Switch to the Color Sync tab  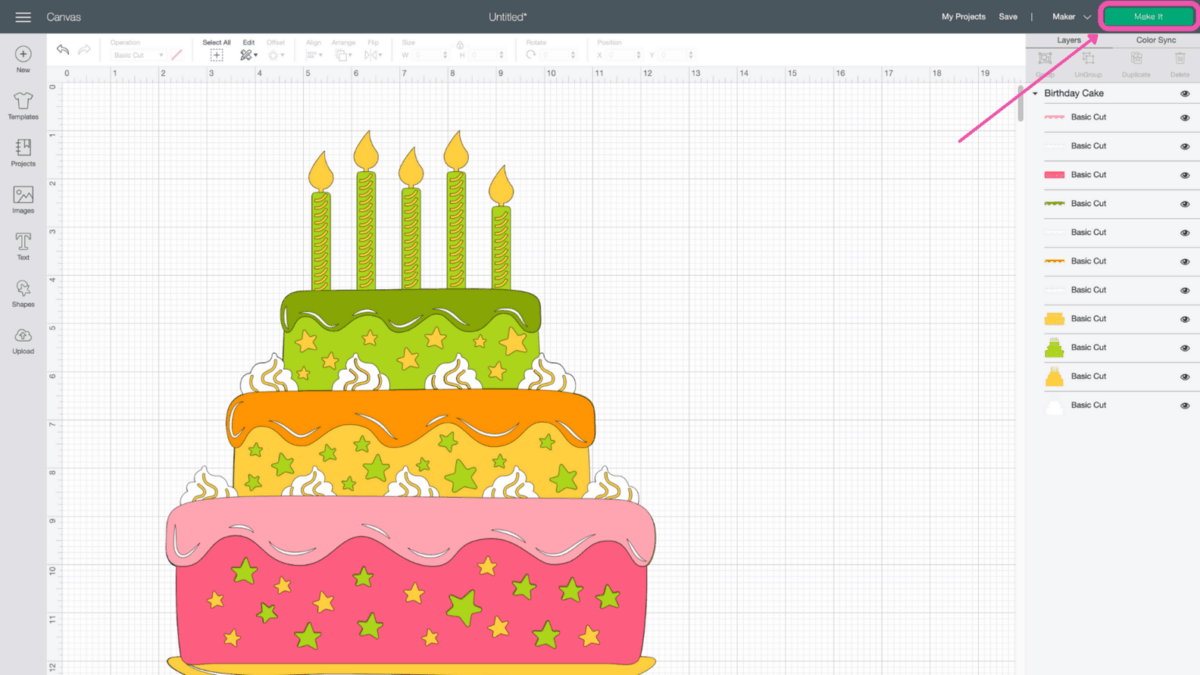(x=1156, y=40)
